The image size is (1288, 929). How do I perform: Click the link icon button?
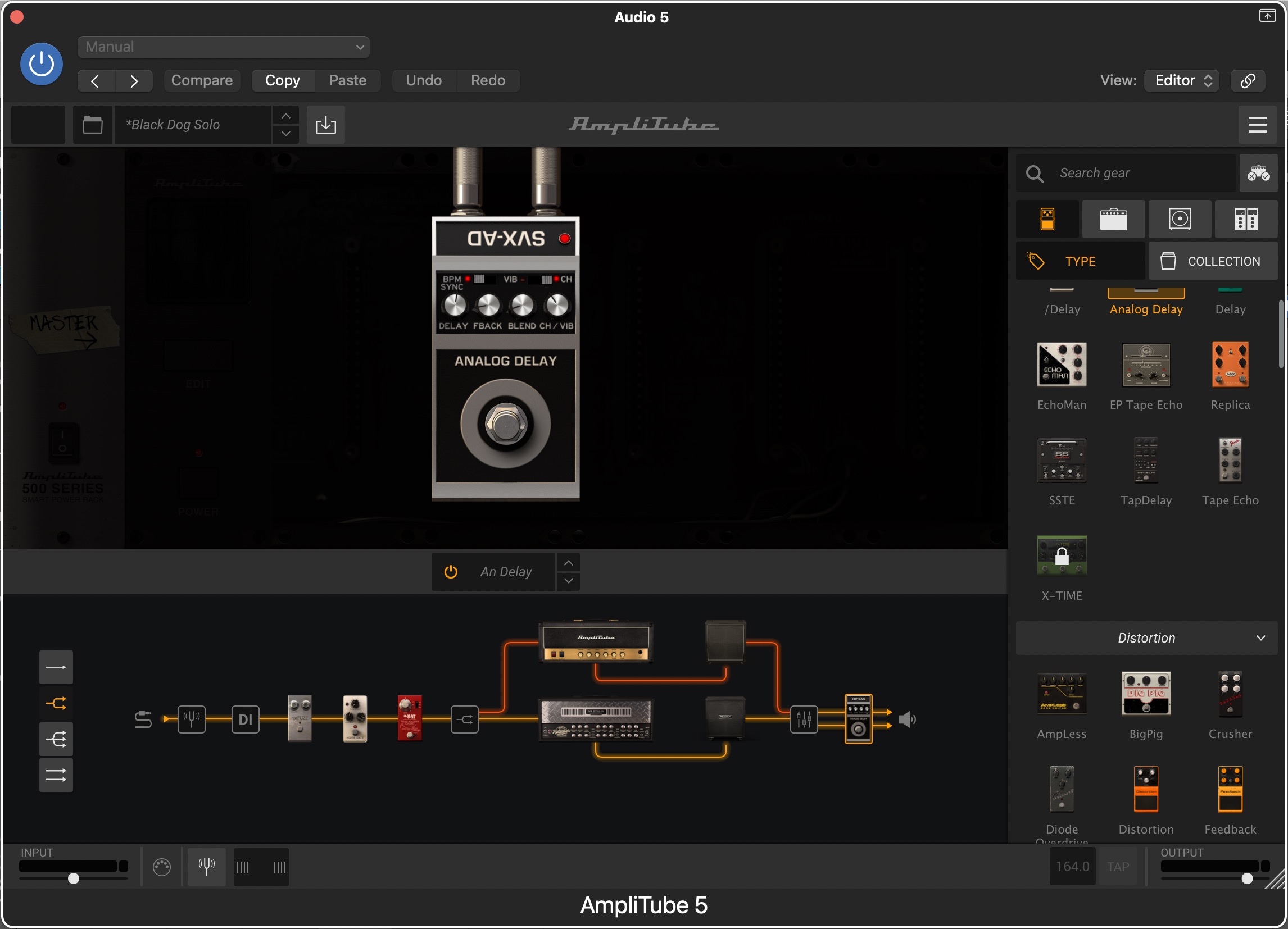1248,80
